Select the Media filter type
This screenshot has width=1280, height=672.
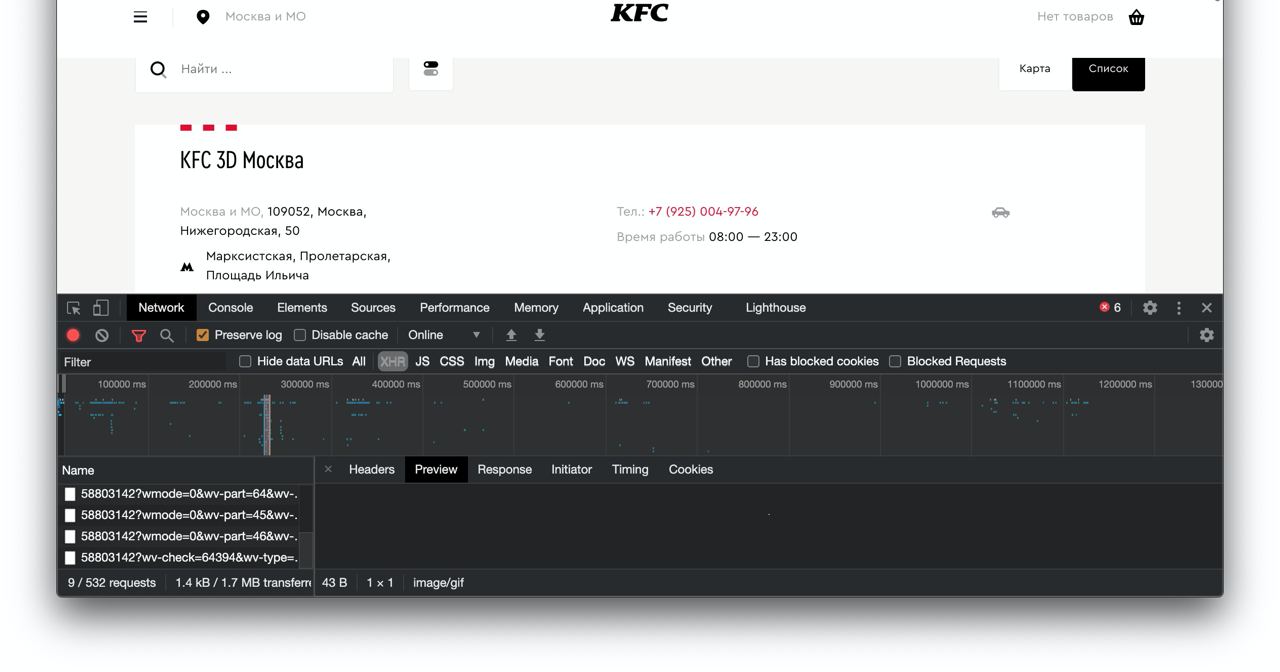521,361
